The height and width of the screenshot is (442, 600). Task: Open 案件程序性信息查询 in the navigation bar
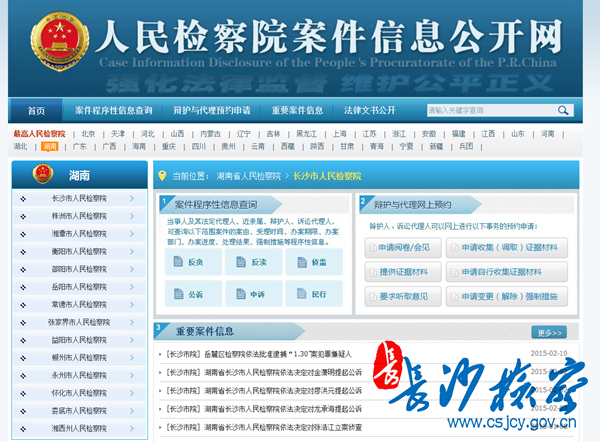(114, 110)
